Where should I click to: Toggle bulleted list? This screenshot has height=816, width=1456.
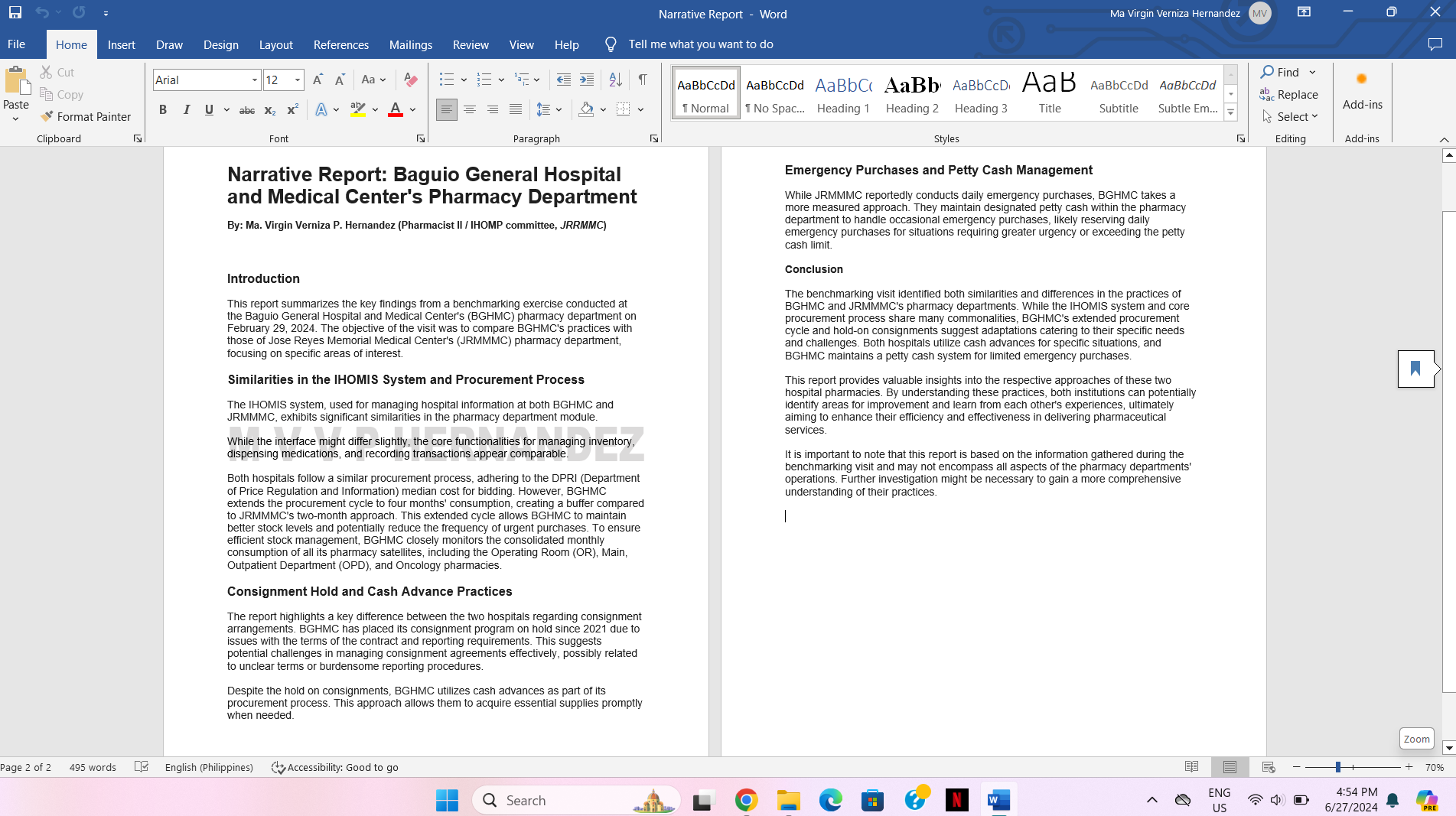pos(447,80)
